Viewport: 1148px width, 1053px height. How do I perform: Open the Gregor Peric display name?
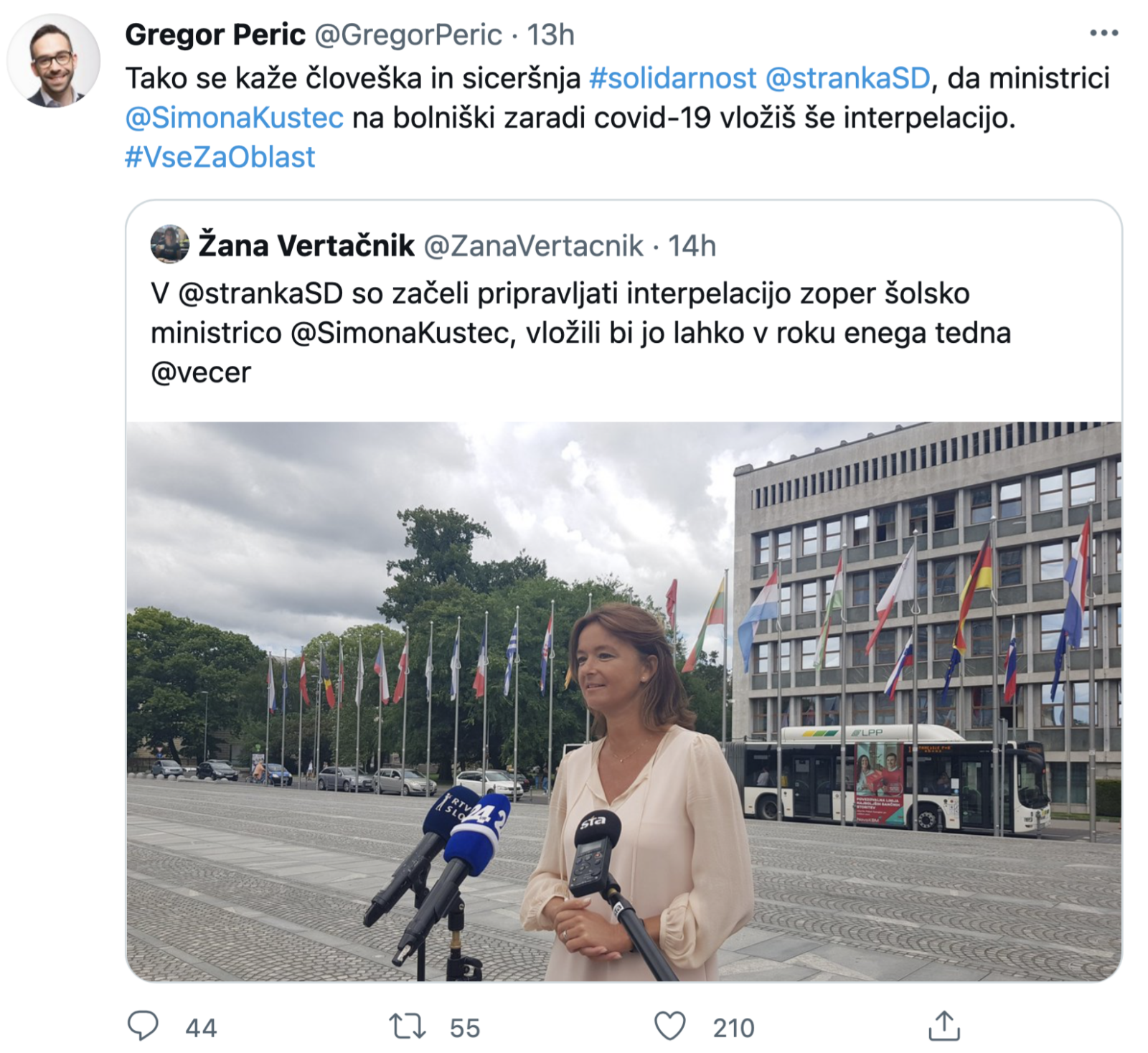215,34
